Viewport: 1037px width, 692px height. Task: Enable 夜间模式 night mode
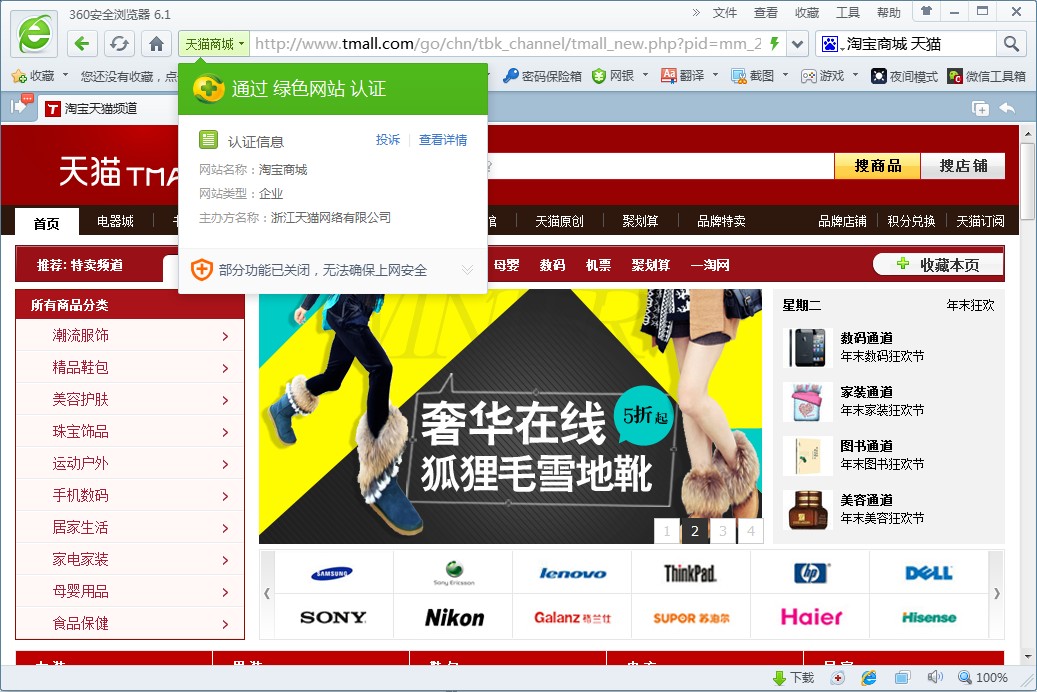tap(904, 76)
